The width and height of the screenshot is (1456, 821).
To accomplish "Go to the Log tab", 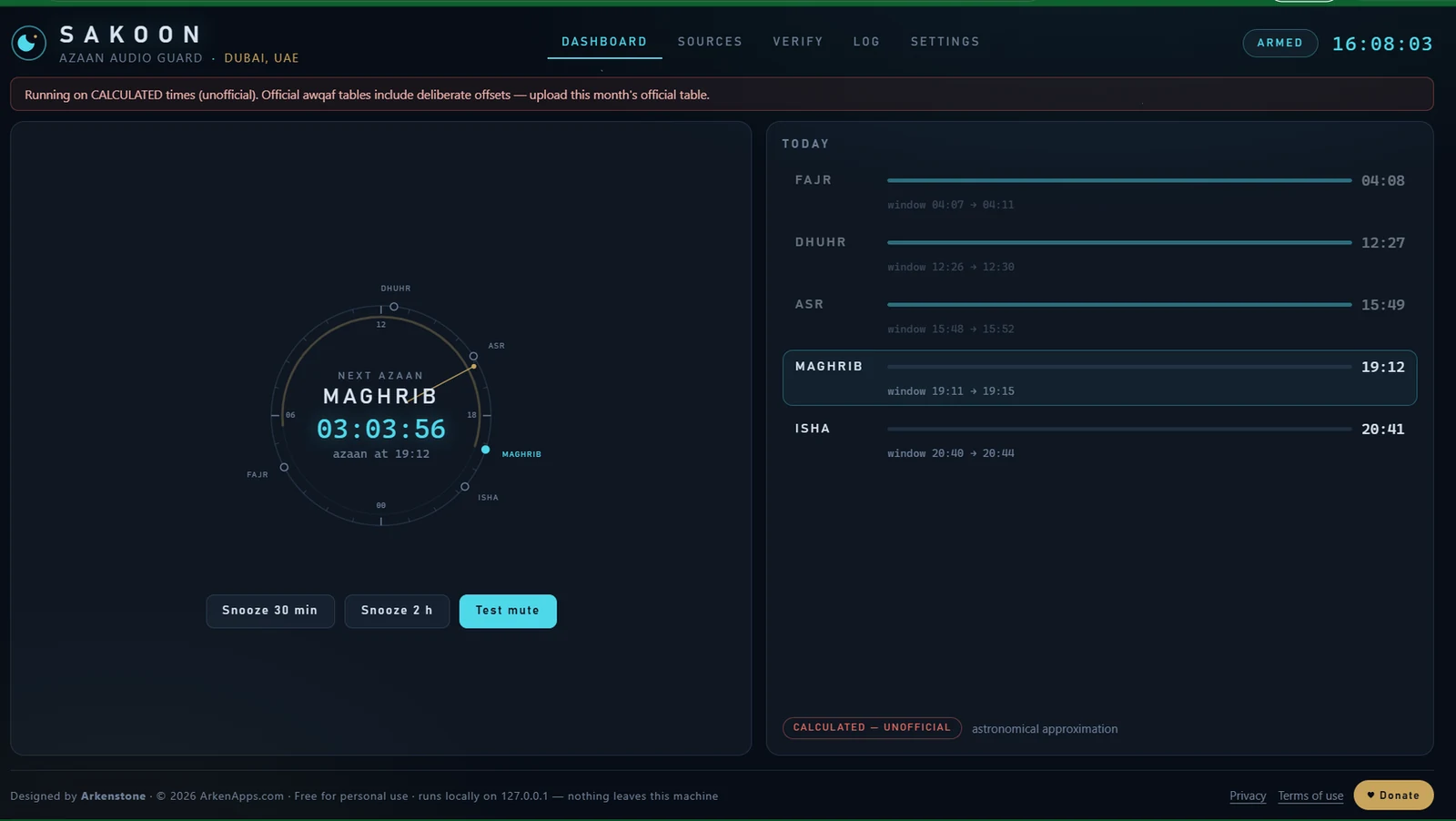I will pos(866,42).
